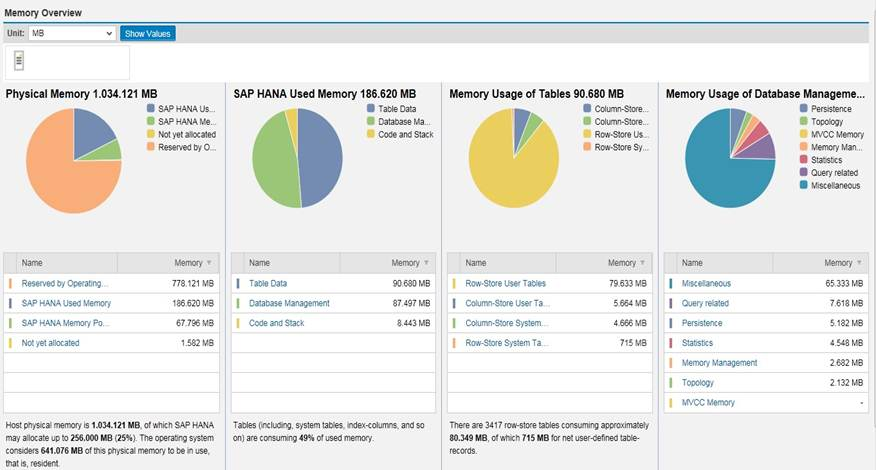Sort Memory Usage of Tables by Memory column
The height and width of the screenshot is (470, 876).
click(603, 263)
